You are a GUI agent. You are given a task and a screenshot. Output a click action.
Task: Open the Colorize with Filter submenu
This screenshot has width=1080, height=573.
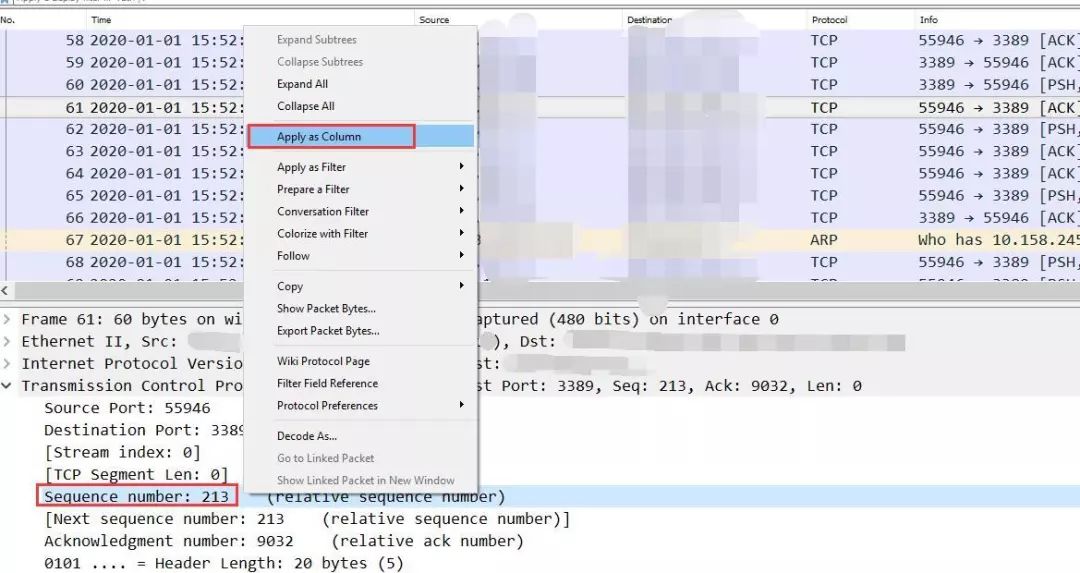point(361,233)
